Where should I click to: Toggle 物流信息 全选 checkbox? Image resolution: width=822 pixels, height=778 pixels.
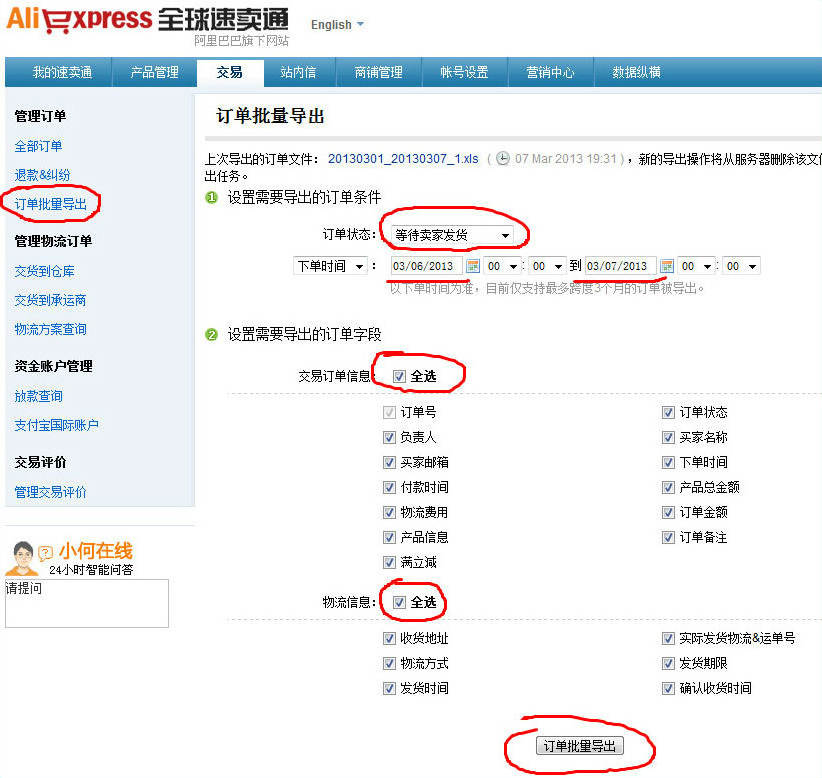(400, 602)
